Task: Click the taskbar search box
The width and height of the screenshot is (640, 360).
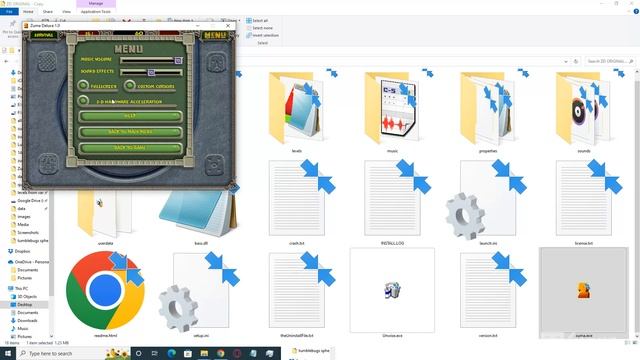Action: coord(73,353)
